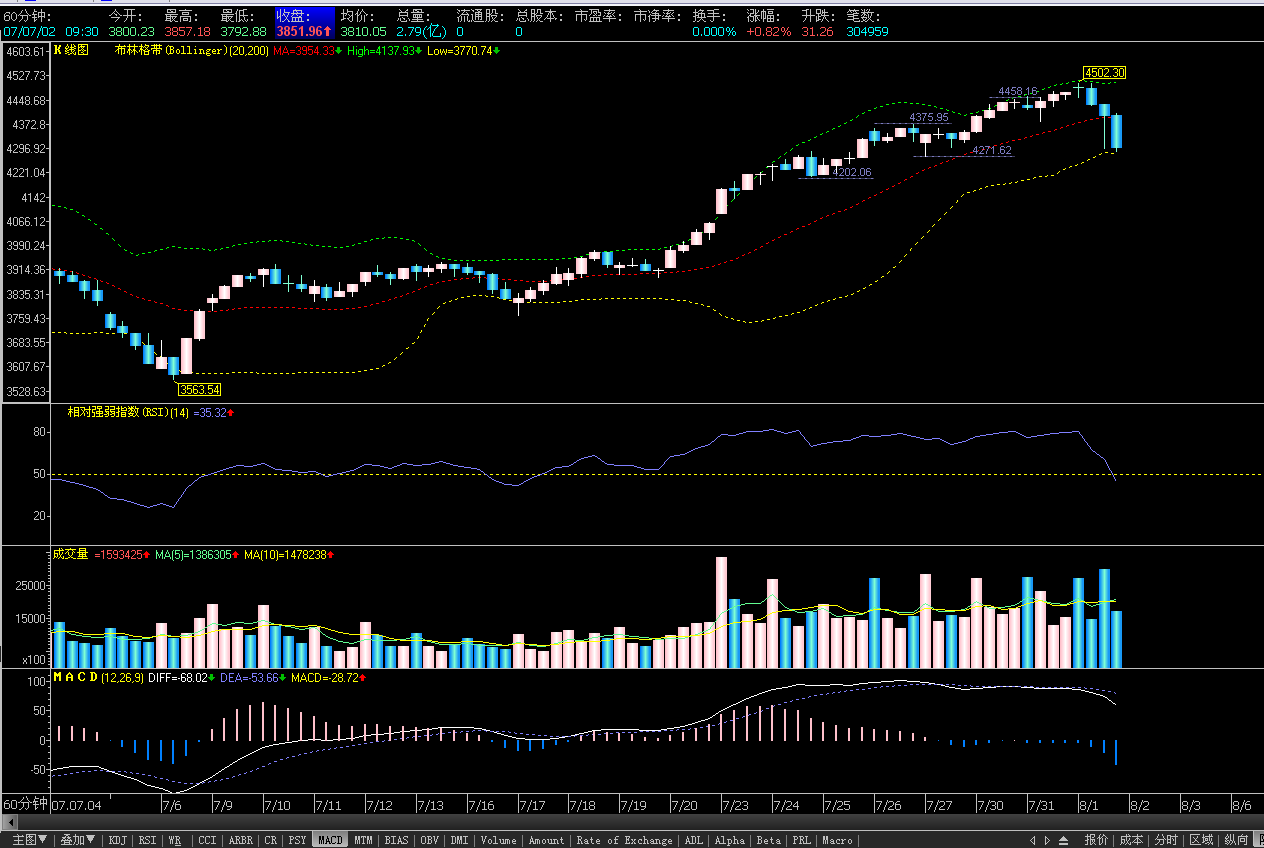Click the 4502.30 high price marker
Screen dimensions: 1264x848
tap(1105, 72)
